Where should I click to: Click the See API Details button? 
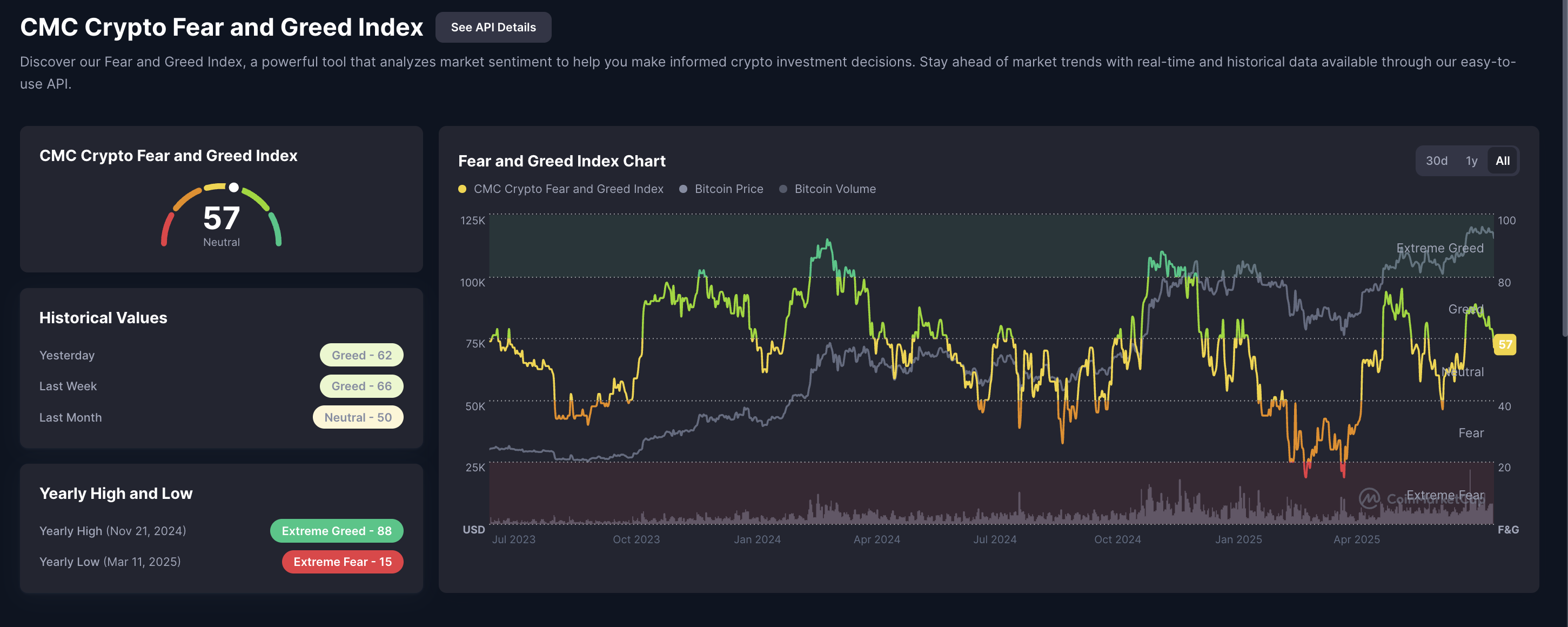493,28
